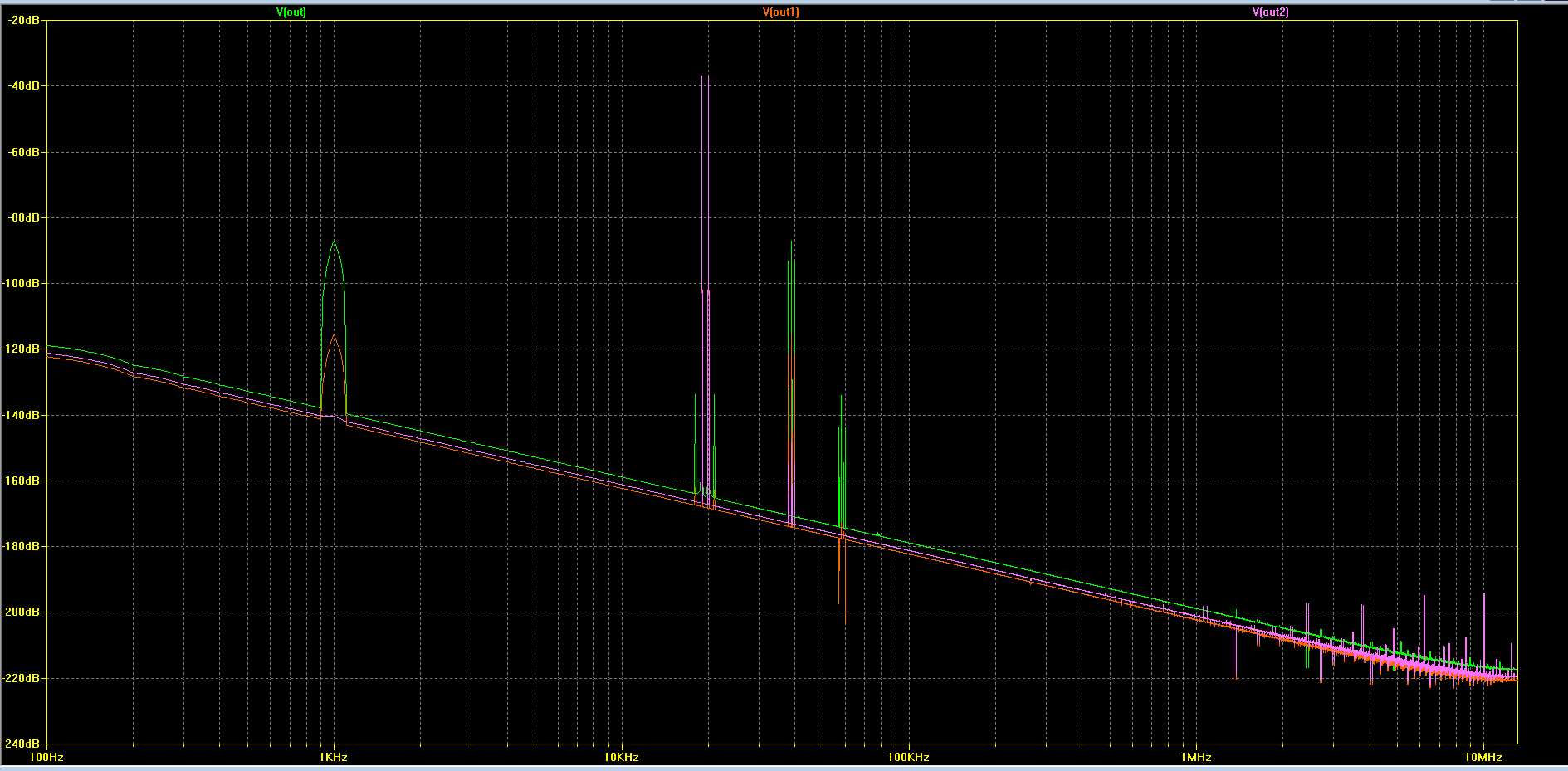1568x771 pixels.
Task: Click the -180dB vertical axis label
Action: pos(21,546)
